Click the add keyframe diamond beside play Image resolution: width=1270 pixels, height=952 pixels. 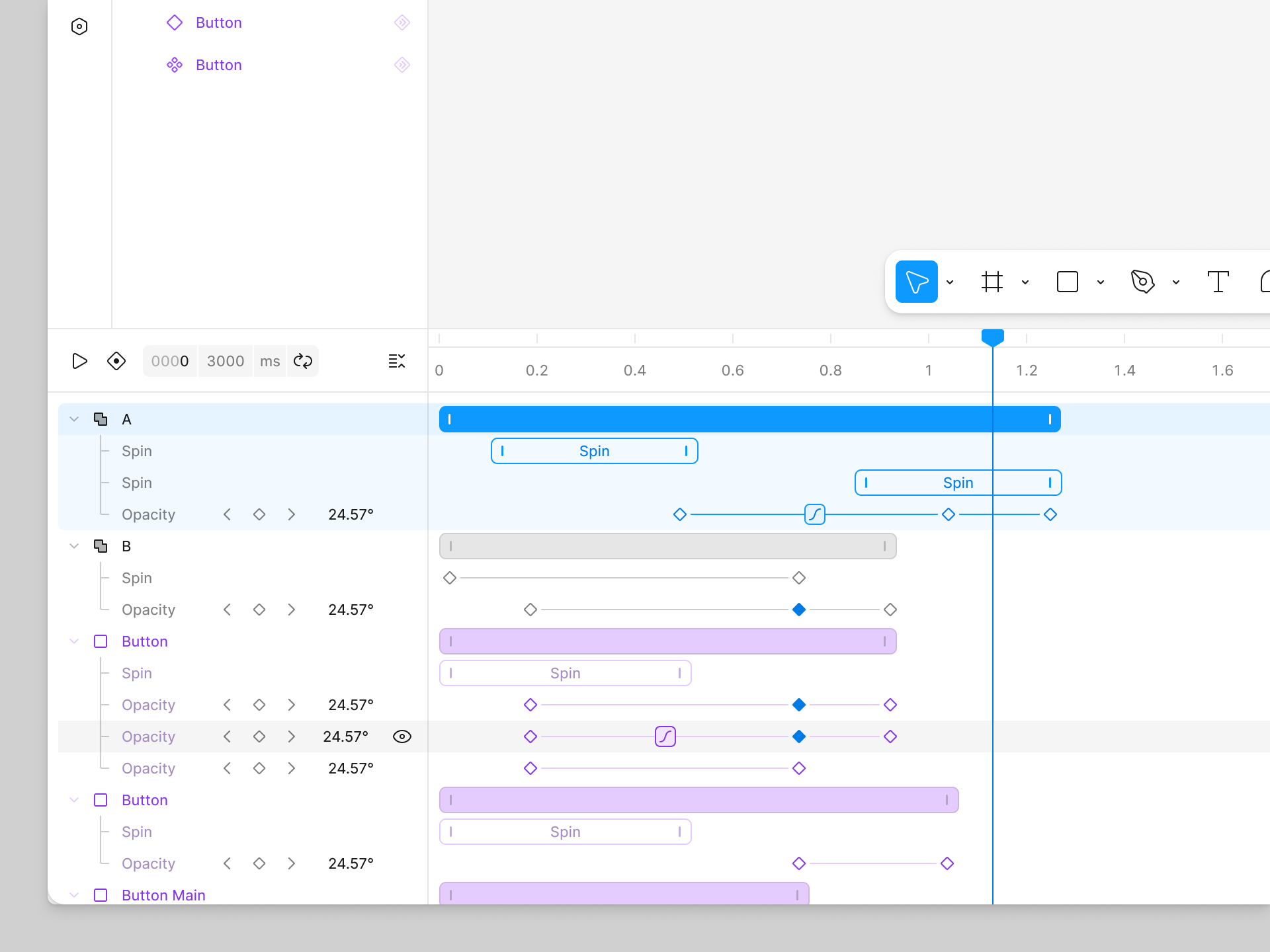pos(116,361)
